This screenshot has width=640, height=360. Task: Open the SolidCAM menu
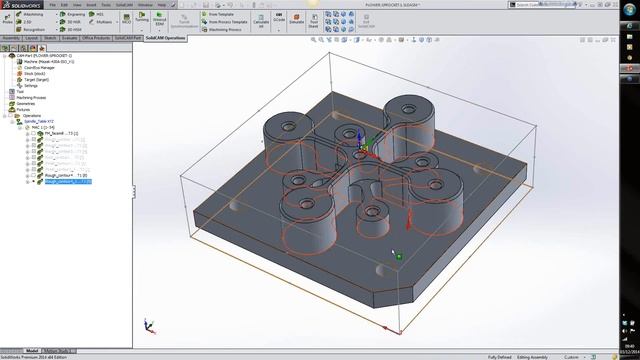[x=124, y=5]
